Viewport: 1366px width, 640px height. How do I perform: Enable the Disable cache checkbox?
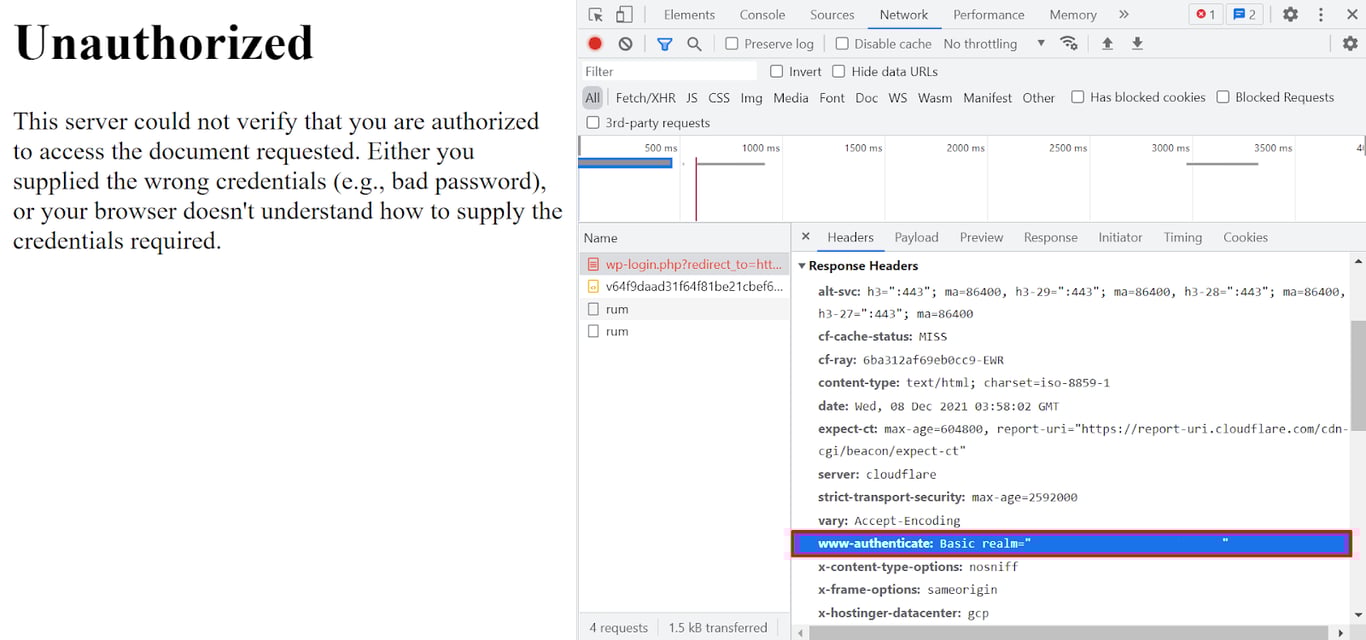point(841,44)
